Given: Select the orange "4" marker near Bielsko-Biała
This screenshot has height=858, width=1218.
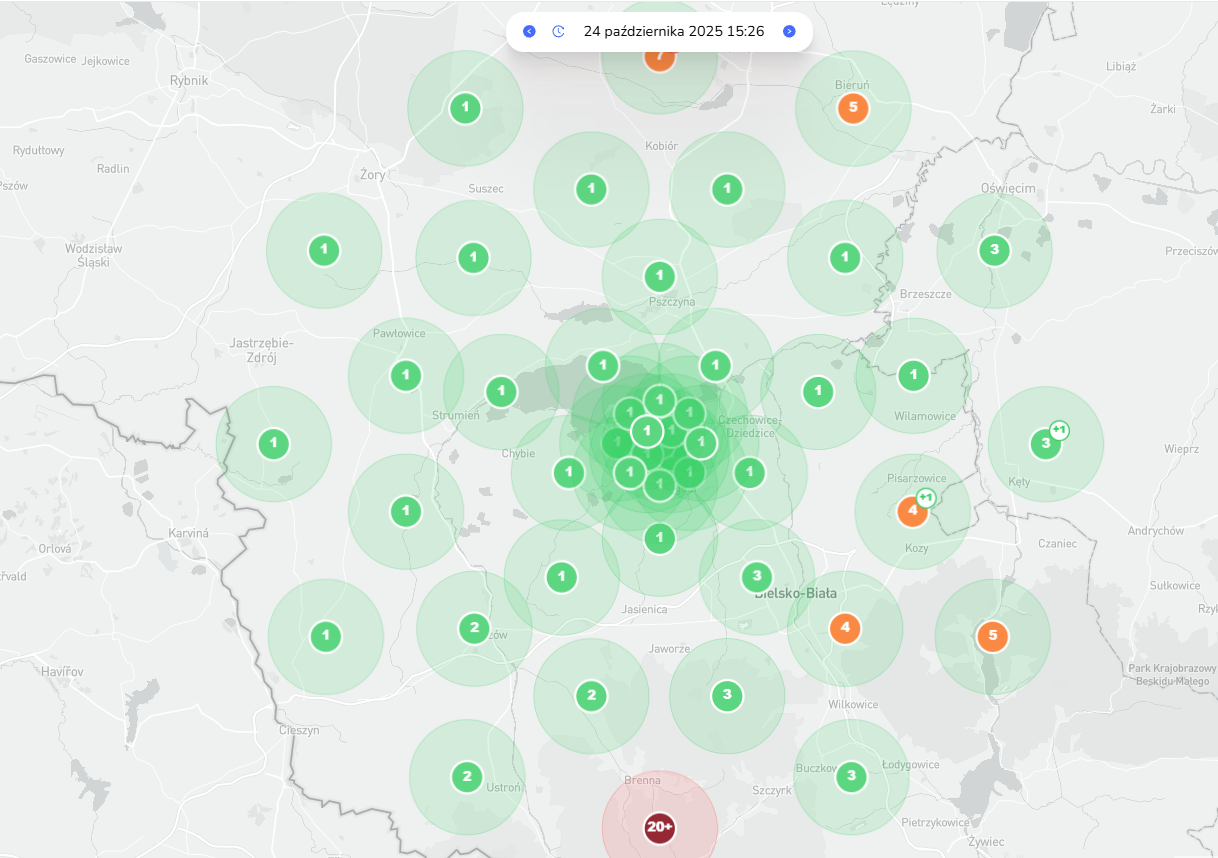Looking at the screenshot, I should (x=843, y=628).
